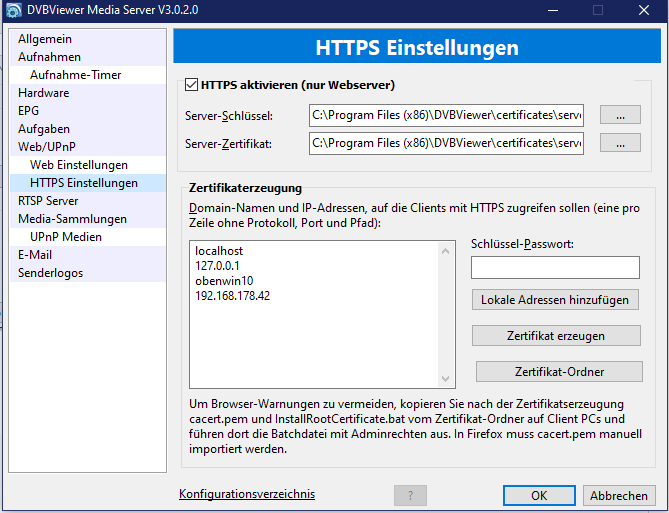Image resolution: width=669 pixels, height=513 pixels.
Task: Click the question mark help button
Action: coord(410,496)
